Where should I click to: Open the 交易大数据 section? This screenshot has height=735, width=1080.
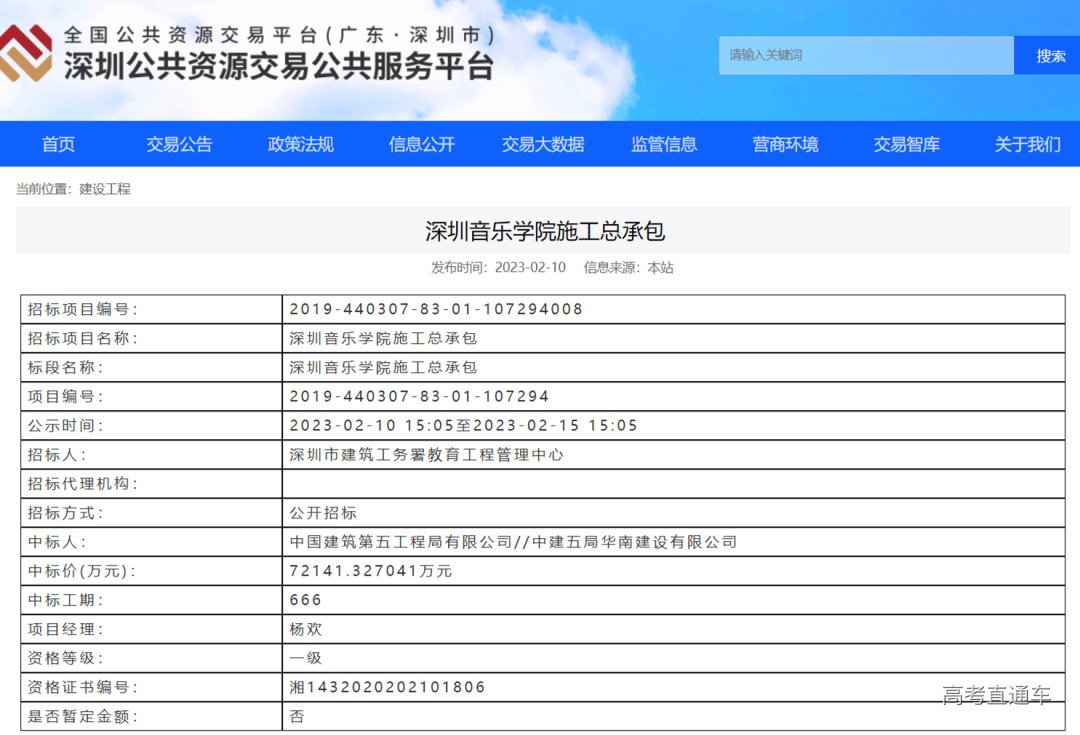[543, 144]
